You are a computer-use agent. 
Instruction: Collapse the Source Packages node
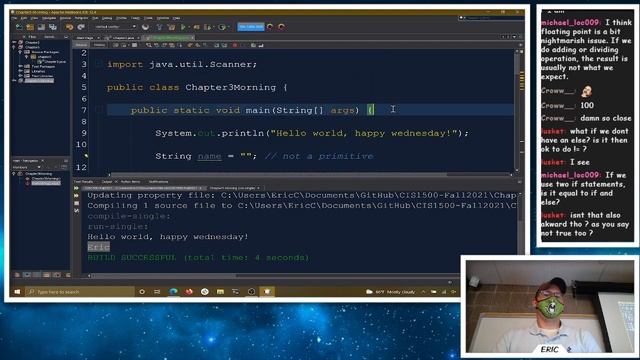20,52
